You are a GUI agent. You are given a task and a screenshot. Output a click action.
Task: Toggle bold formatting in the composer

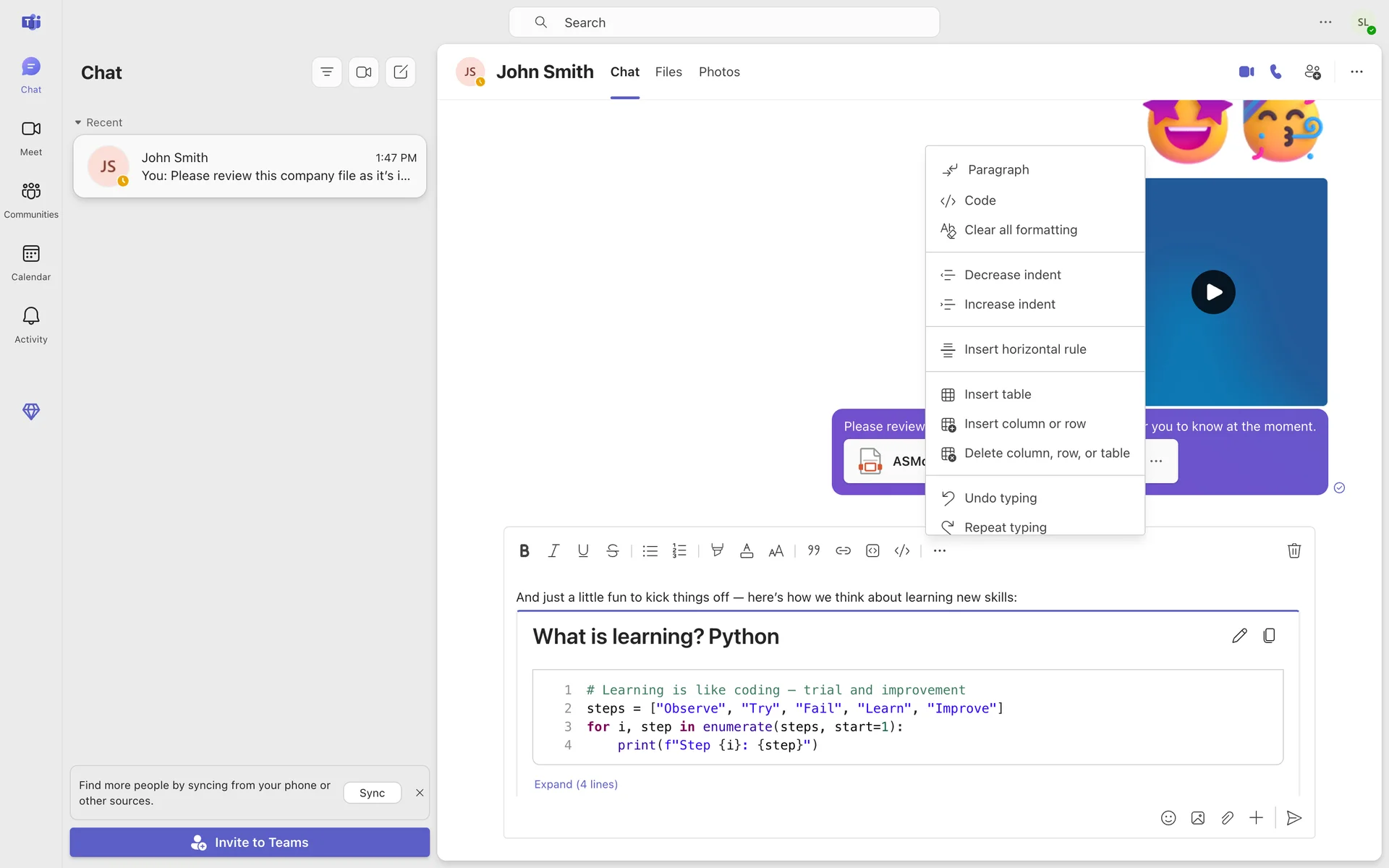click(524, 551)
